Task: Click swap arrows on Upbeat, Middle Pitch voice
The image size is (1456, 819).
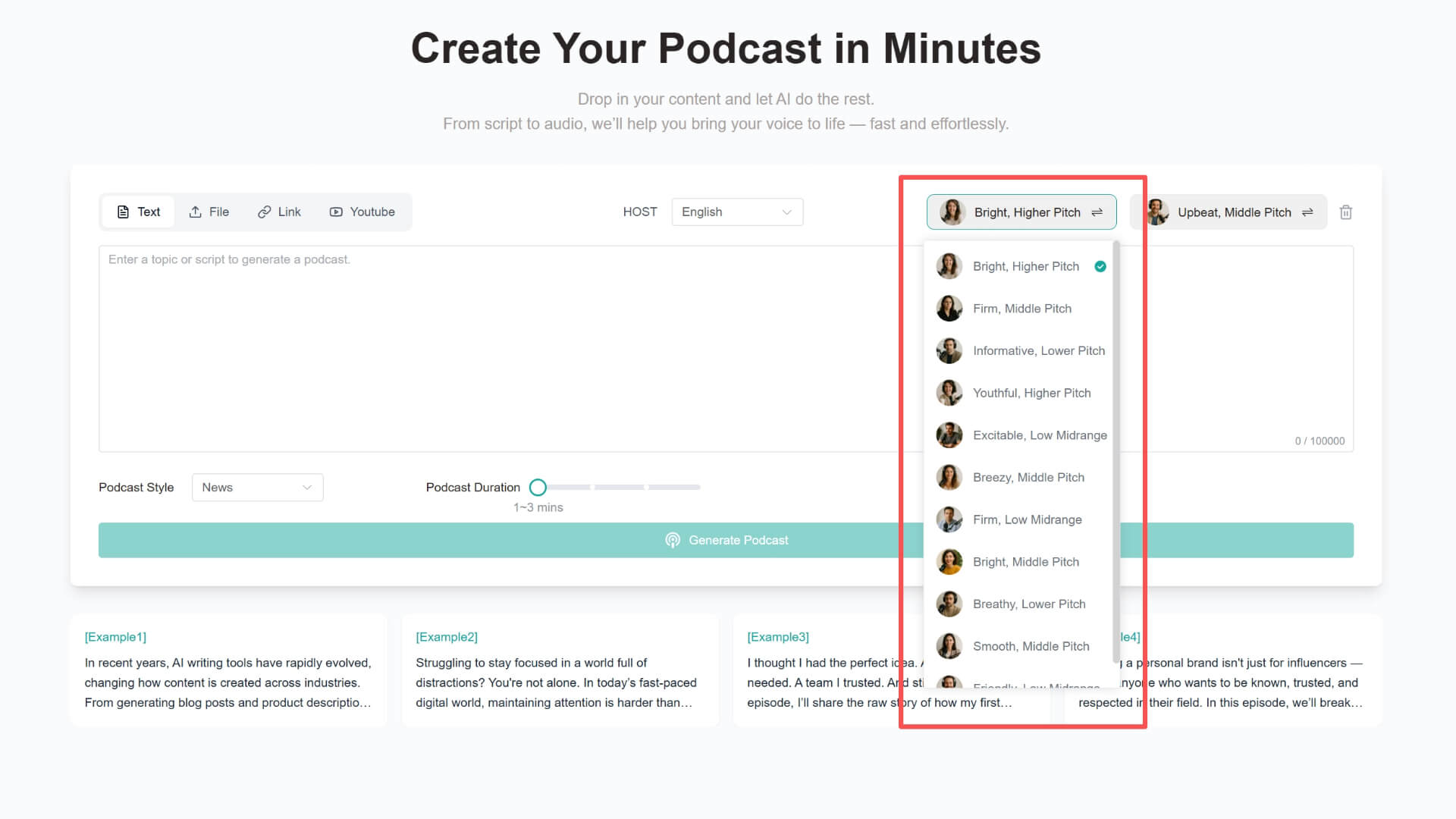Action: (1307, 212)
